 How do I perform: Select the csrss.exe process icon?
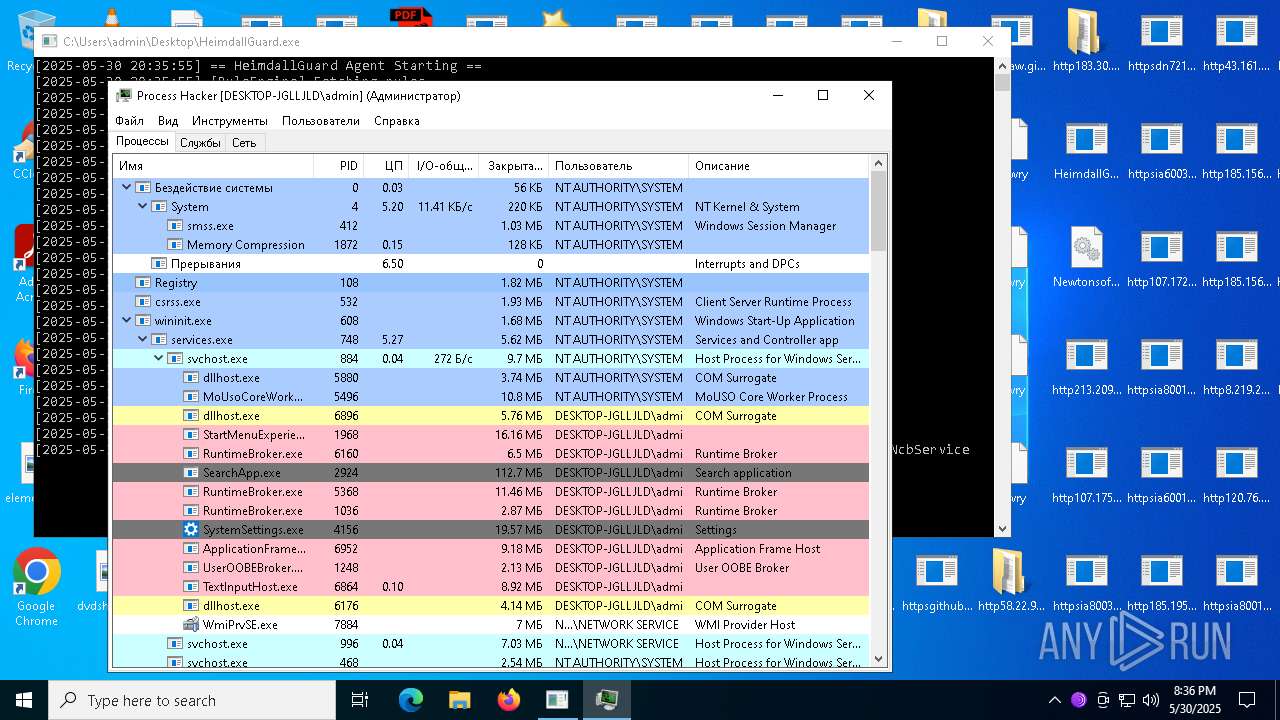(143, 302)
